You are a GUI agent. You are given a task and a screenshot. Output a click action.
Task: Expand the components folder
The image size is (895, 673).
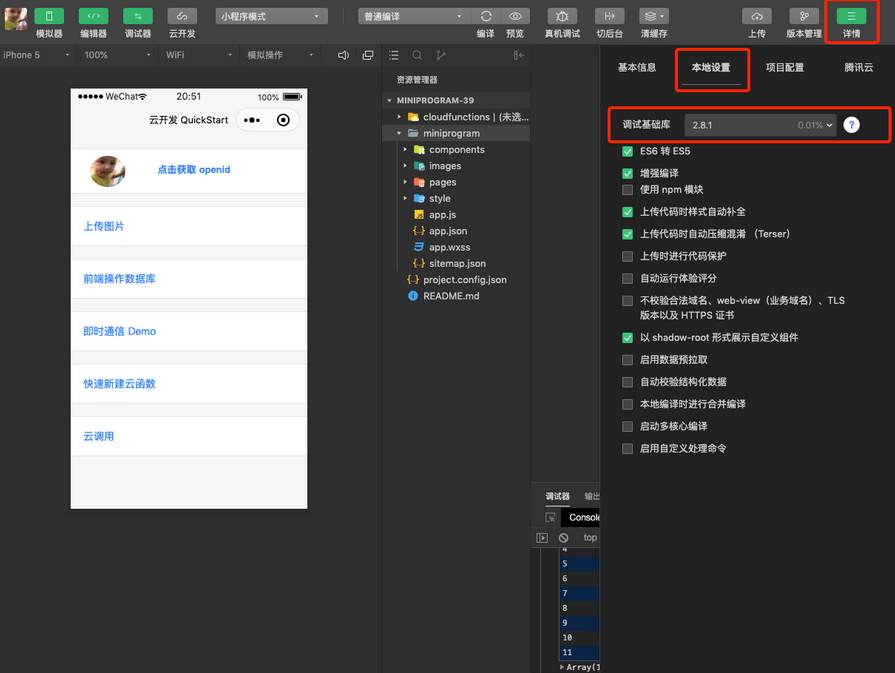tap(405, 150)
